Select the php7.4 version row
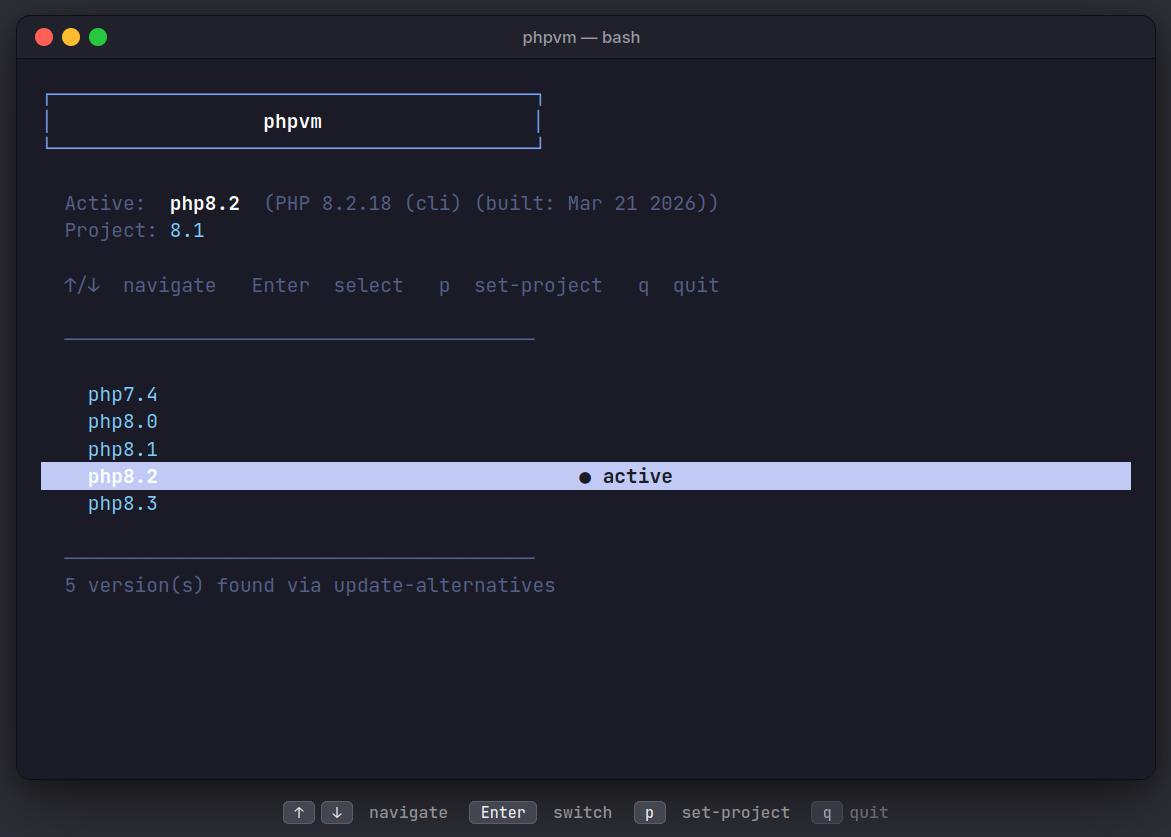The width and height of the screenshot is (1171, 837). tap(586, 394)
